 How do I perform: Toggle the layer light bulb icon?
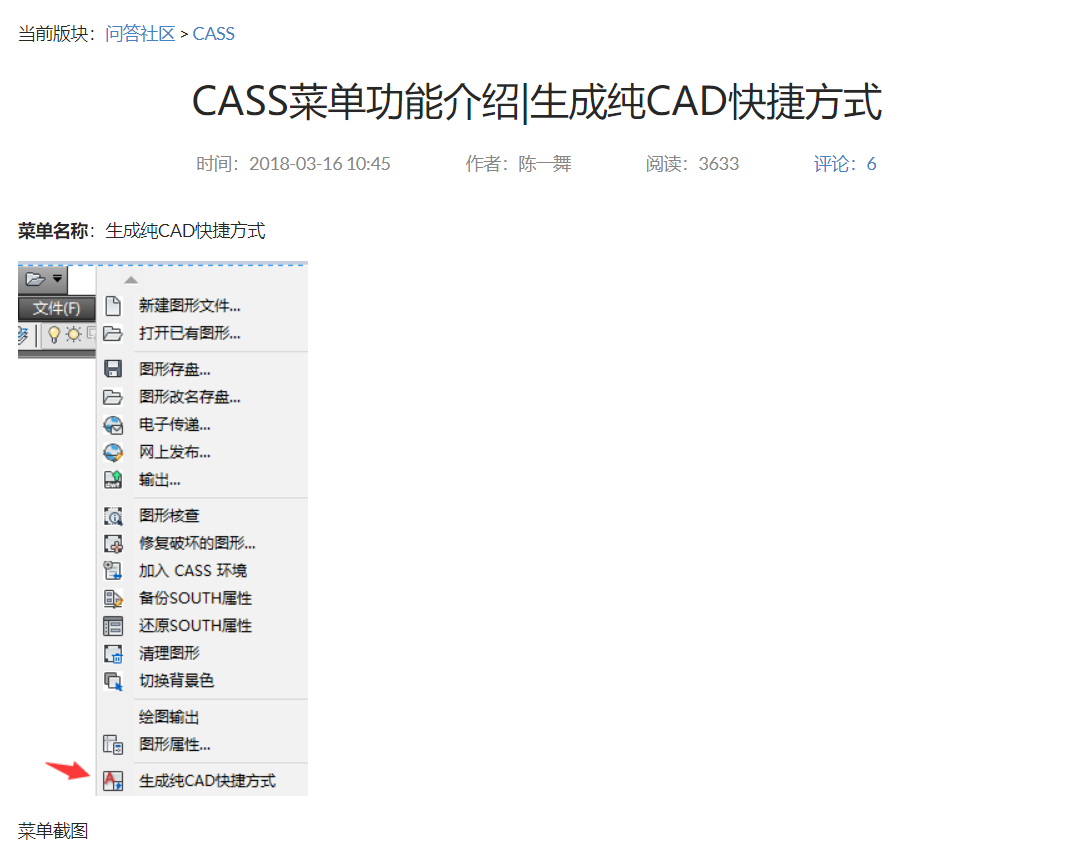point(54,335)
